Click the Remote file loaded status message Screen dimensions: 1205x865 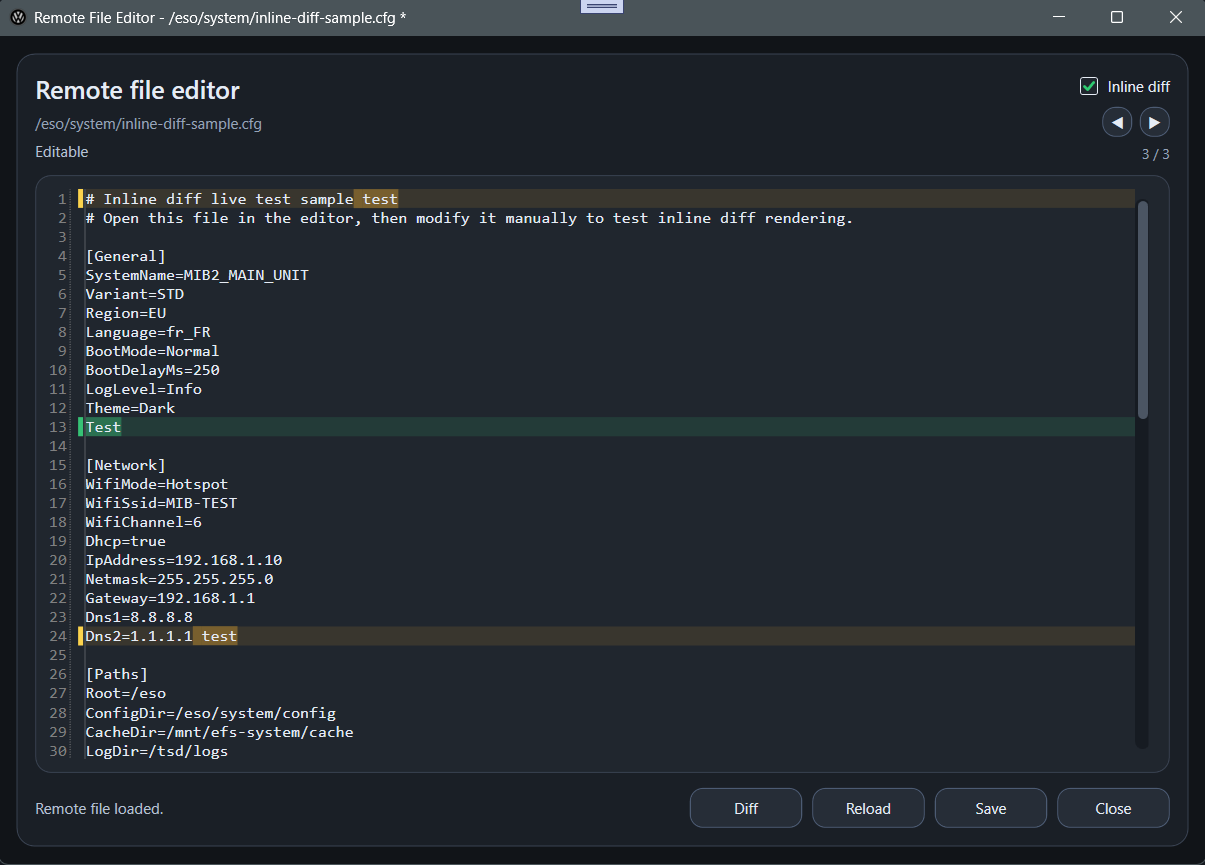(99, 808)
